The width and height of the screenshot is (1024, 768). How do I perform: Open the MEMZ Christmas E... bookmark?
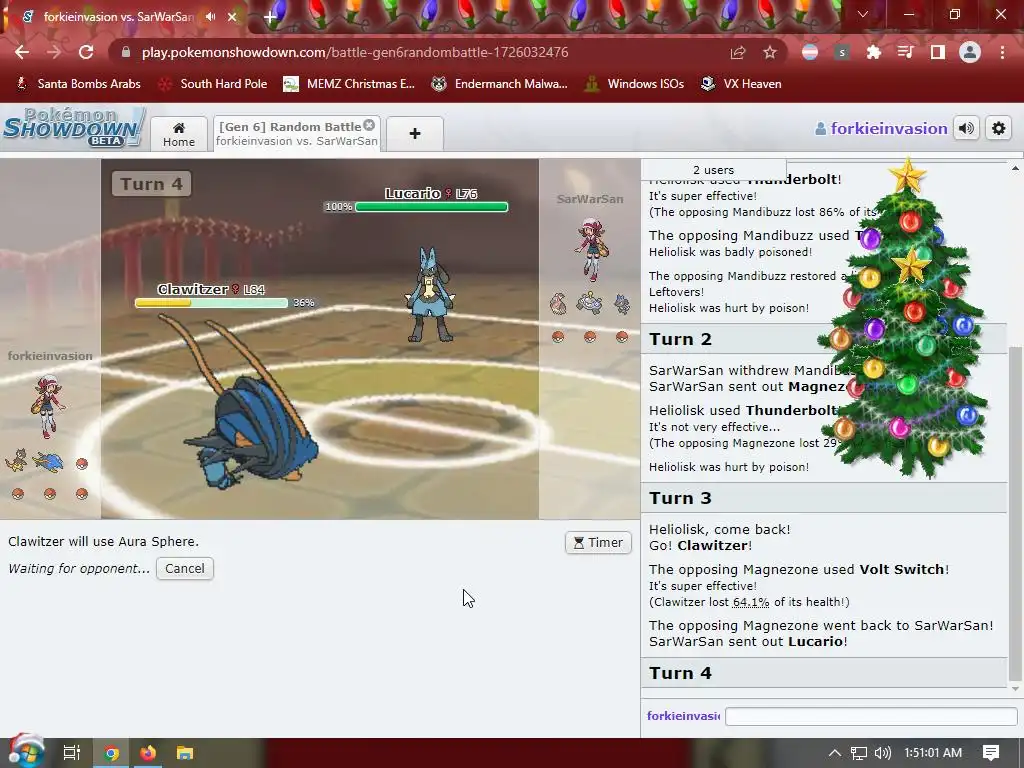(x=349, y=84)
